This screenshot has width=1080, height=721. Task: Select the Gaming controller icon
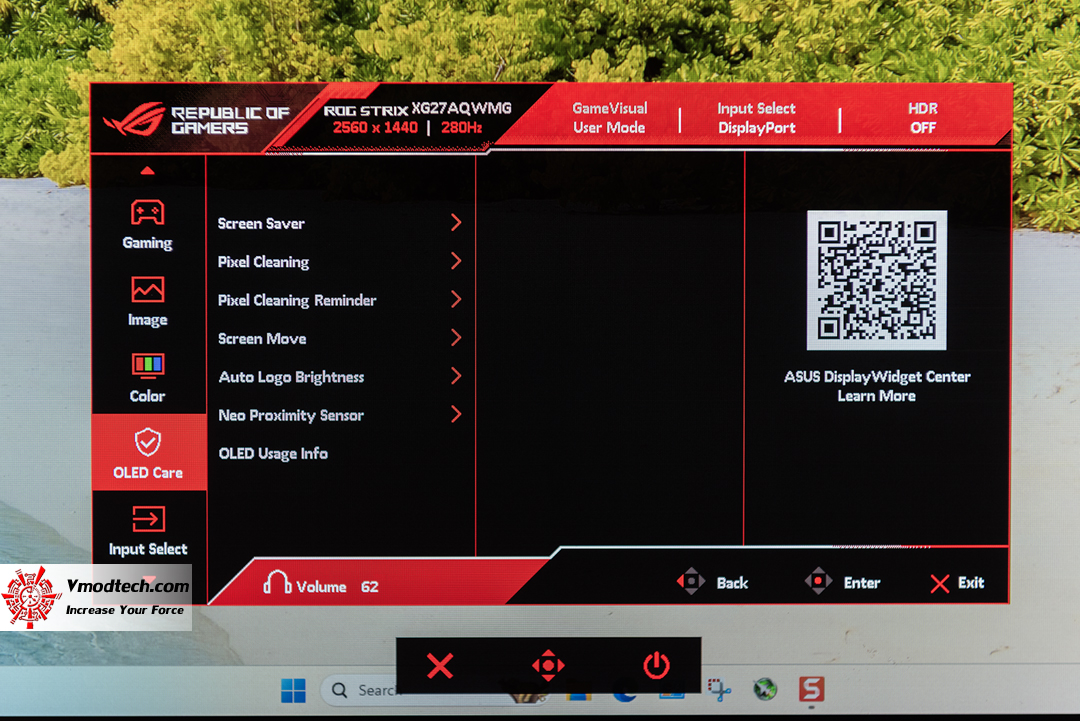click(147, 213)
